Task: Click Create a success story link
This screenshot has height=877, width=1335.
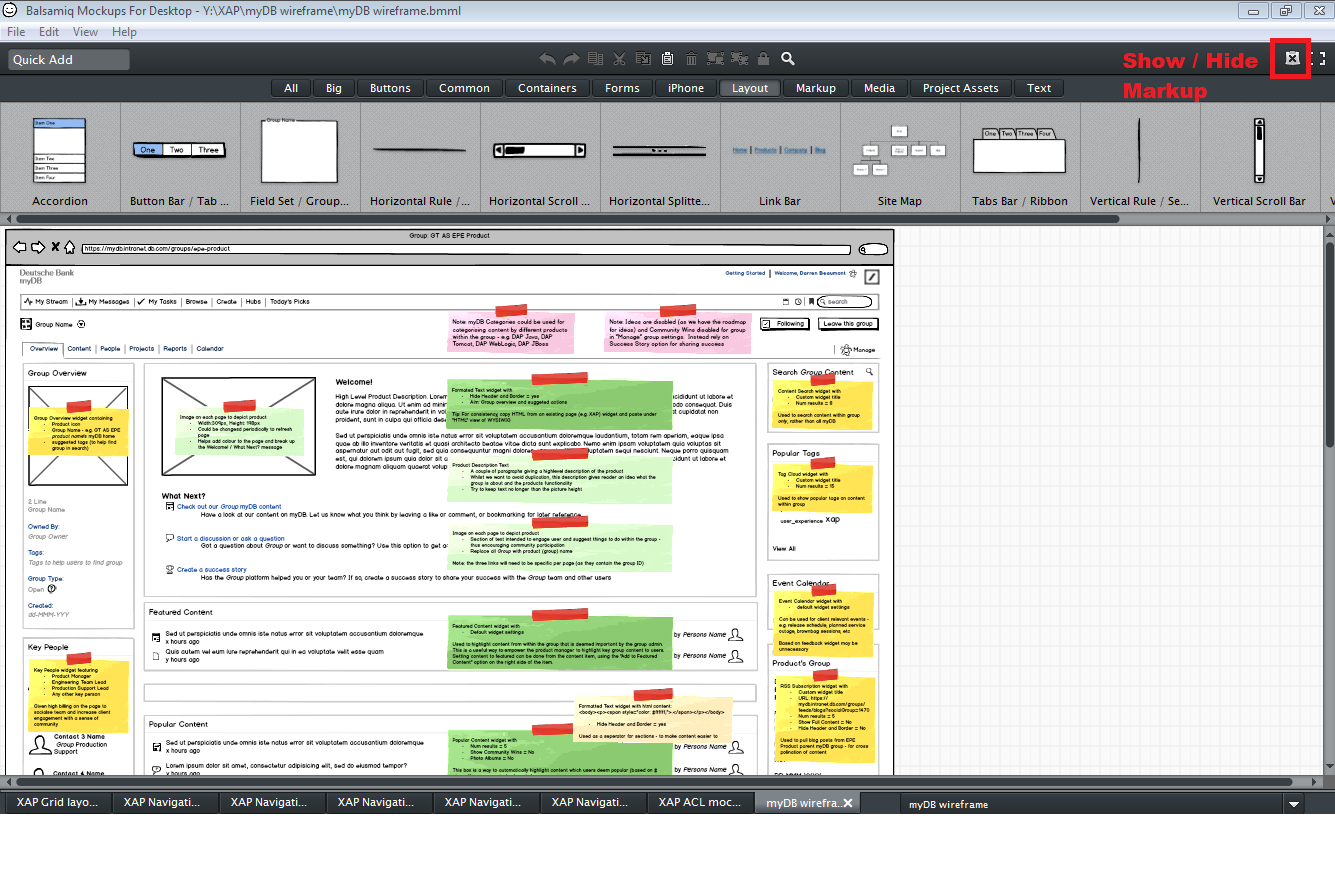Action: 212,569
